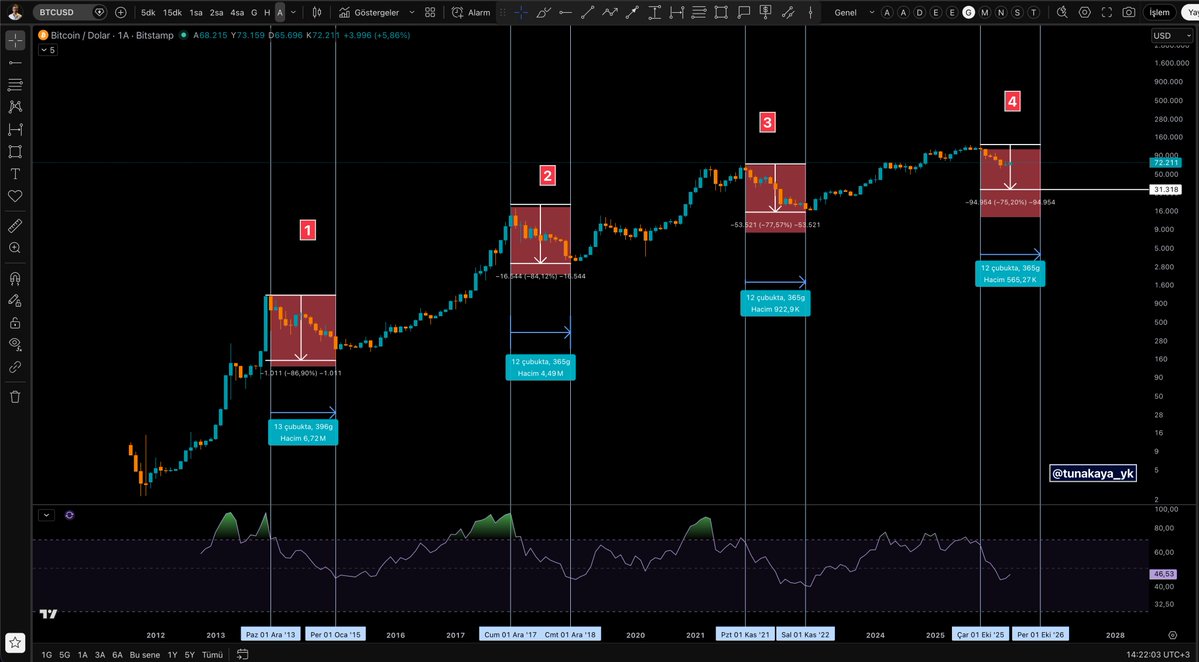Collapse the RSI pane legend chevron
The image size is (1199, 662).
point(47,515)
